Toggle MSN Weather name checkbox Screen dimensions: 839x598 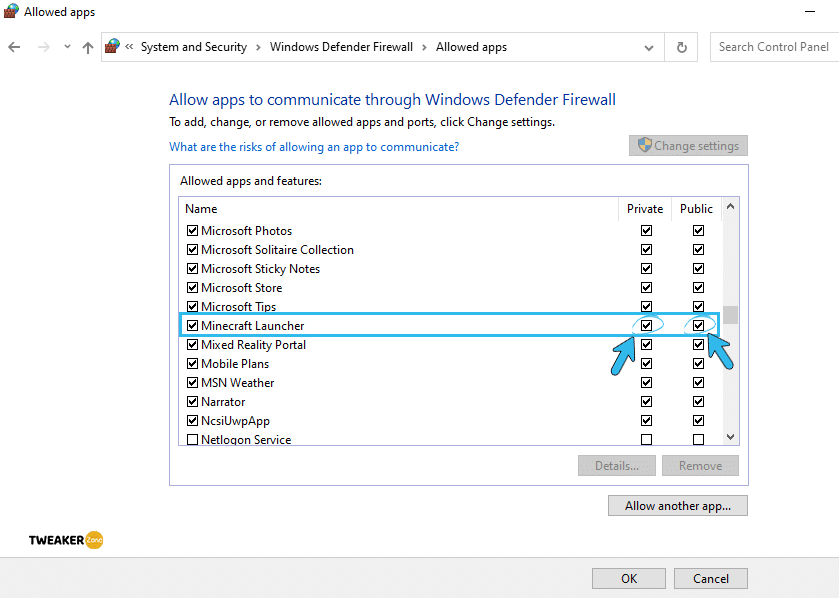coord(193,382)
